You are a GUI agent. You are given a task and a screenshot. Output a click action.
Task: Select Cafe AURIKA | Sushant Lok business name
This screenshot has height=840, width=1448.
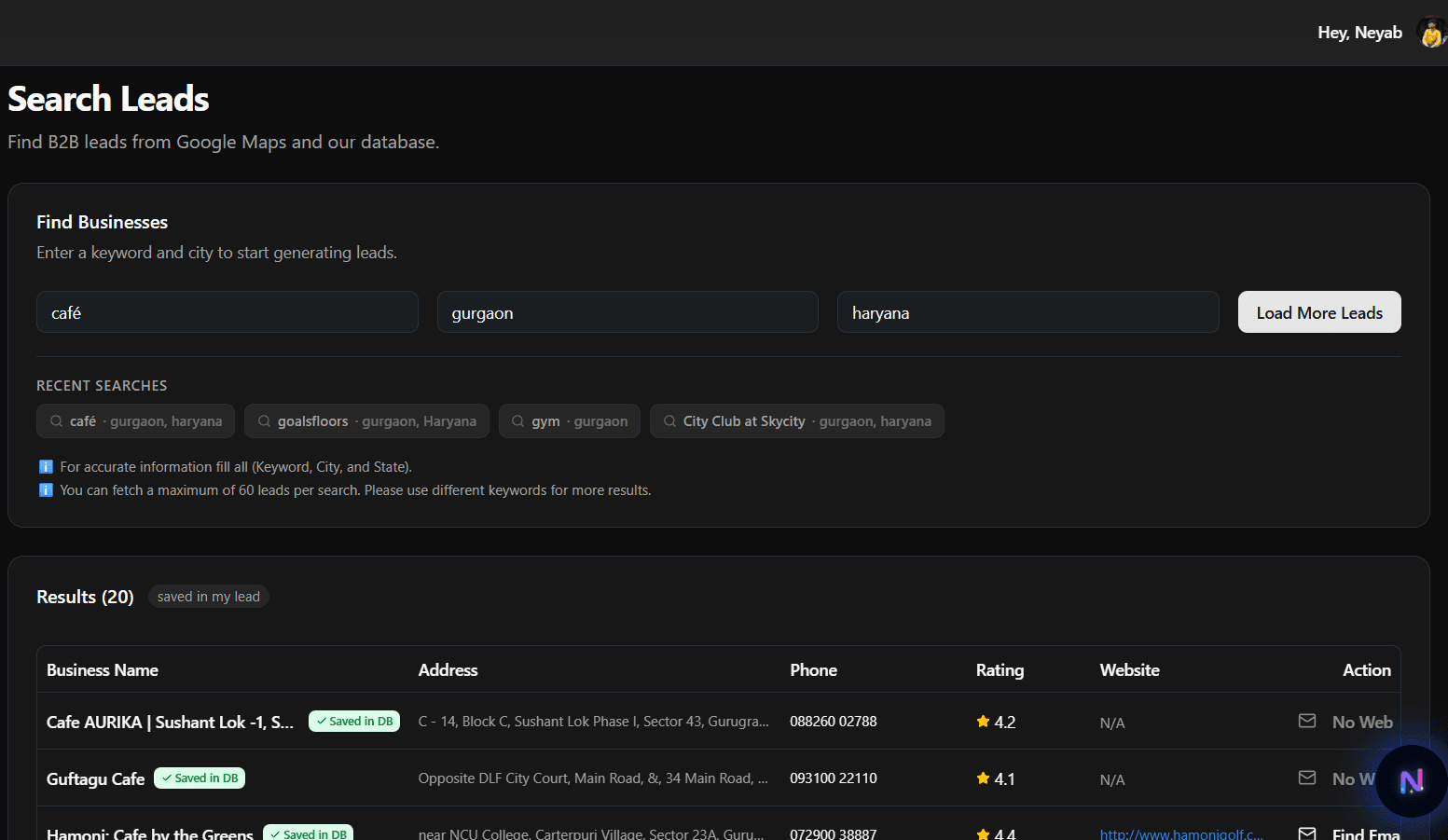click(170, 723)
